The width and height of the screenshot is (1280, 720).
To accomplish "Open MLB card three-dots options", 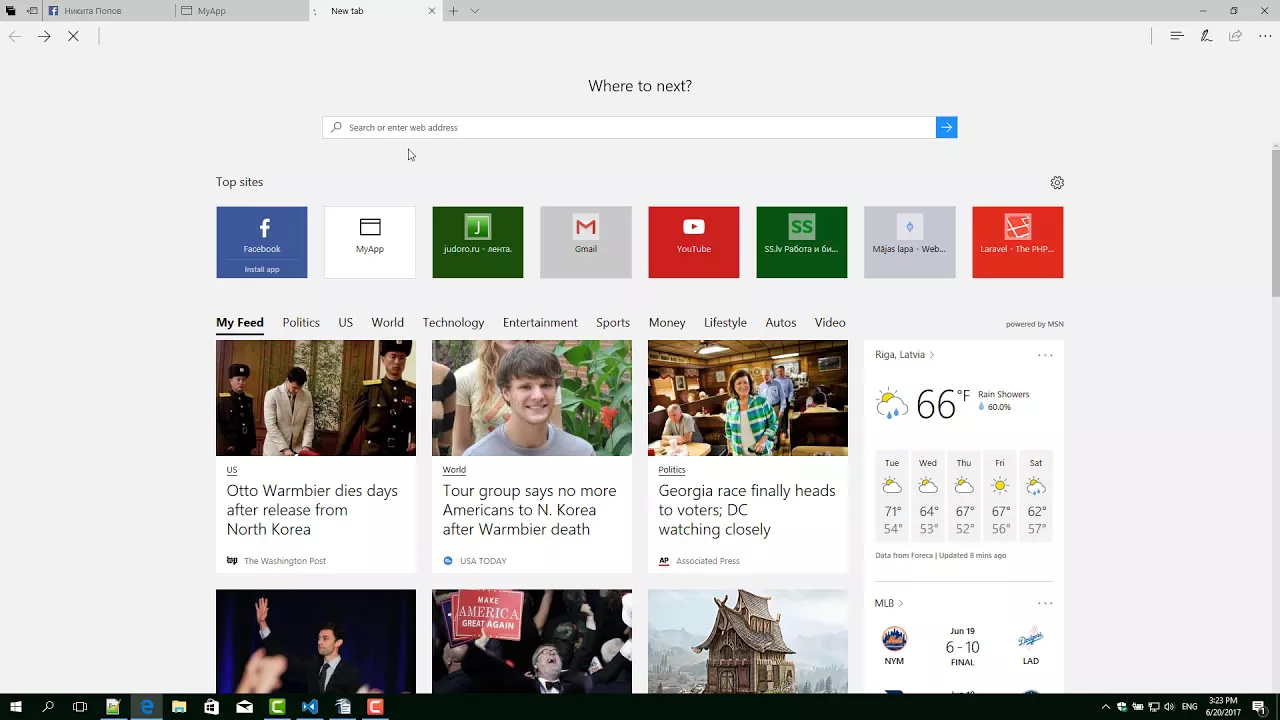I will pos(1045,604).
